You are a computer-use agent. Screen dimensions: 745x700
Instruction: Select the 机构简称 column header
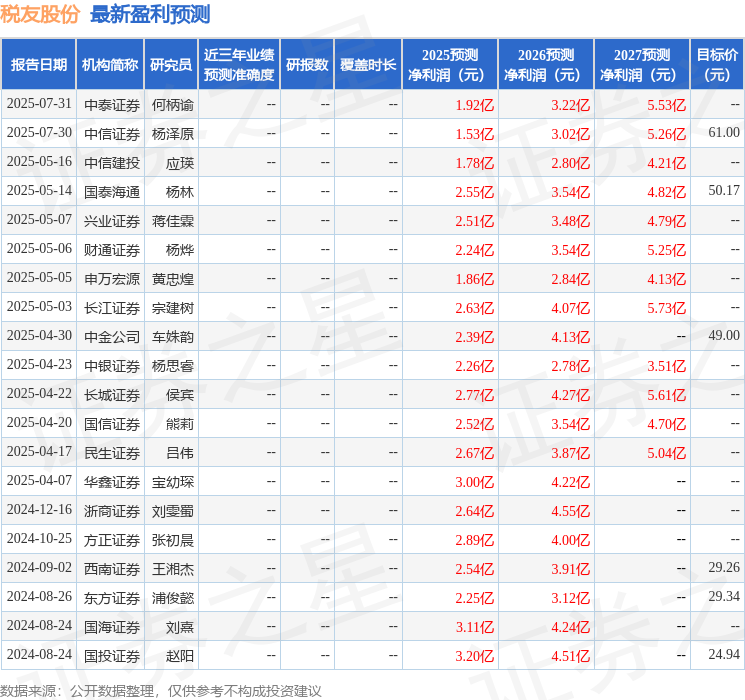coord(110,65)
